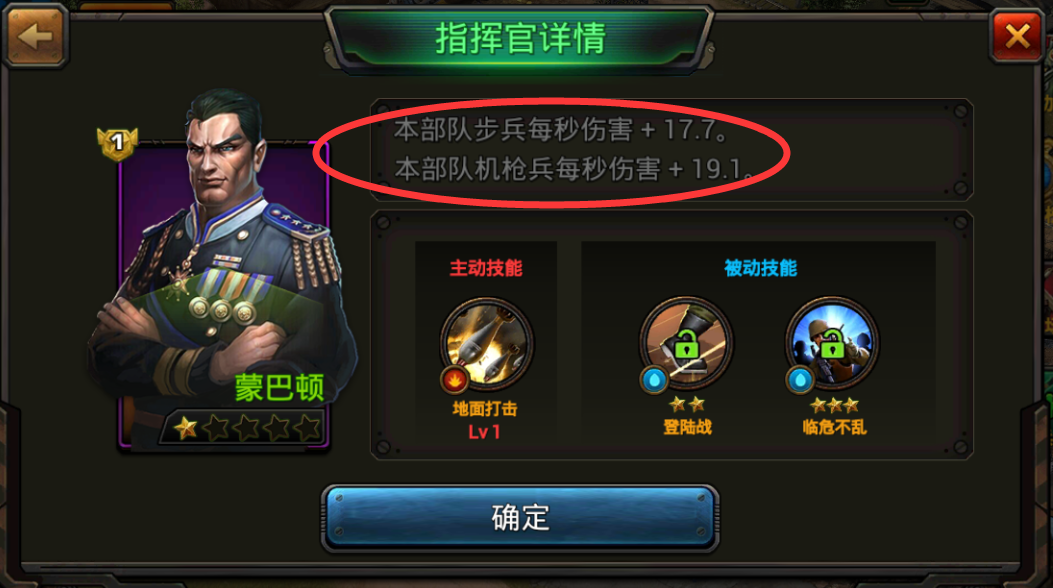Open the locked 临危不乱 passive skill
This screenshot has width=1053, height=588.
click(x=831, y=343)
